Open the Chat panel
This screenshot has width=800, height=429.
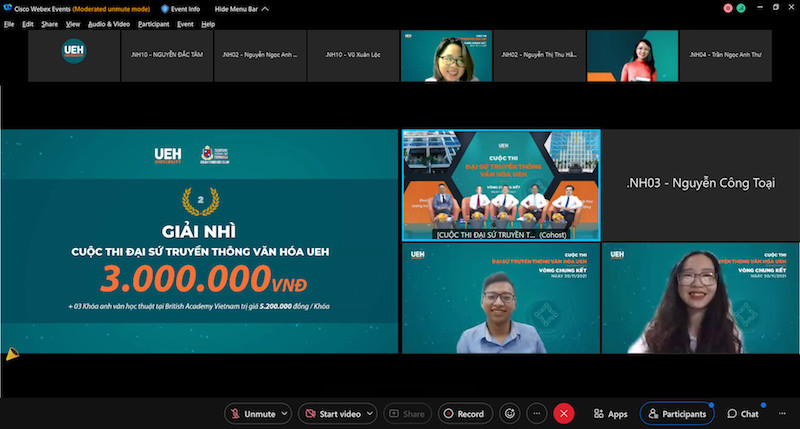[742, 413]
